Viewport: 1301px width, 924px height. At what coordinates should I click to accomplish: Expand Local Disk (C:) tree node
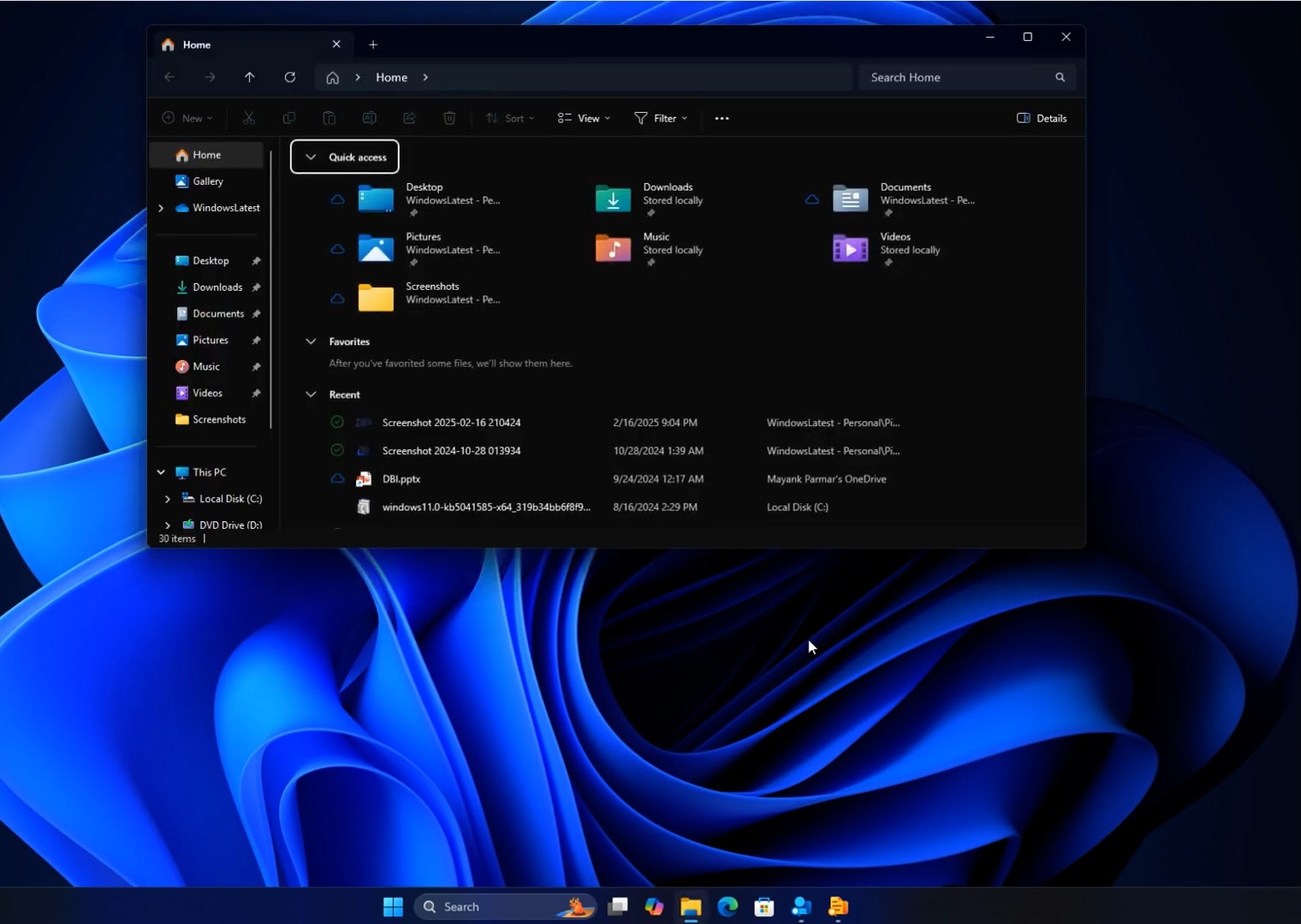point(168,499)
